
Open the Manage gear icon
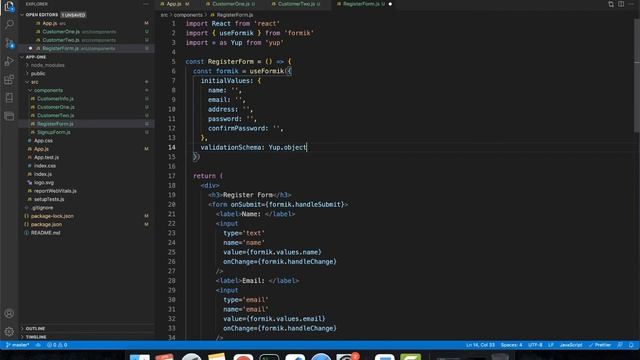[9, 331]
